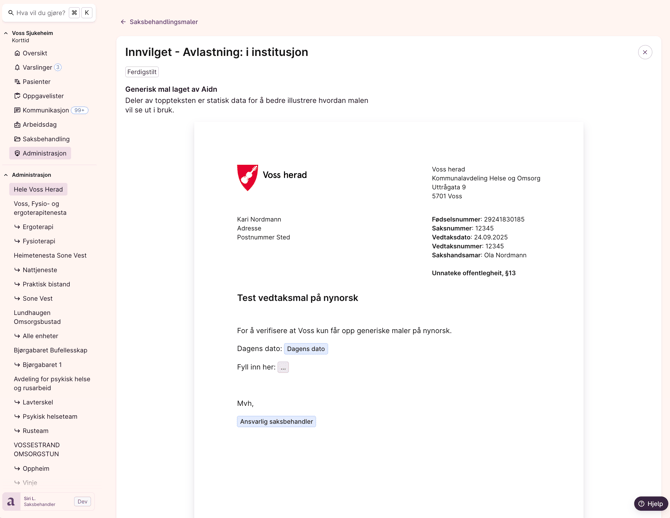Collapse the Voss Sjukeheim section
This screenshot has width=670, height=518.
click(6, 33)
